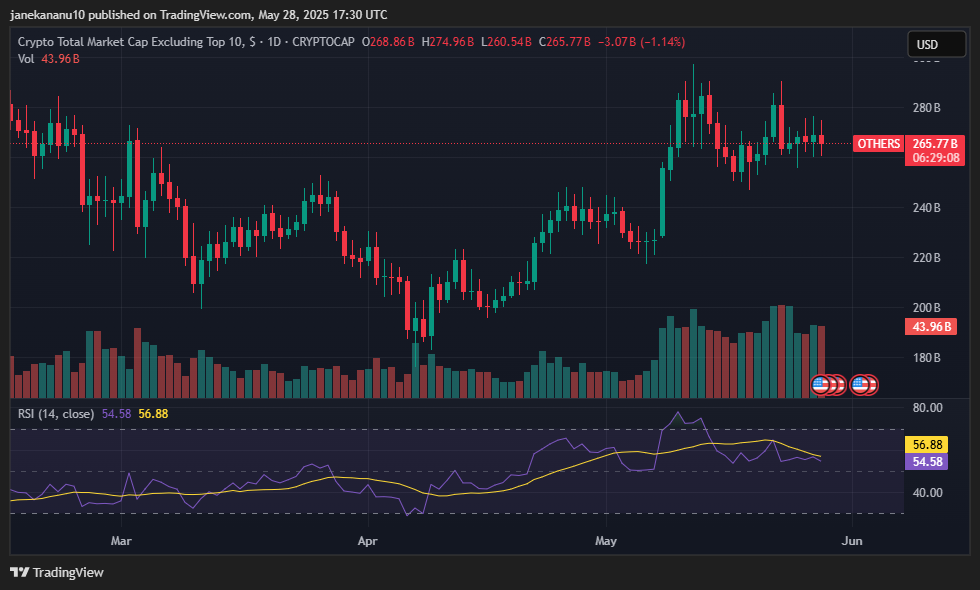This screenshot has width=980, height=590.
Task: Click the 280 B price axis label
Action: point(926,108)
